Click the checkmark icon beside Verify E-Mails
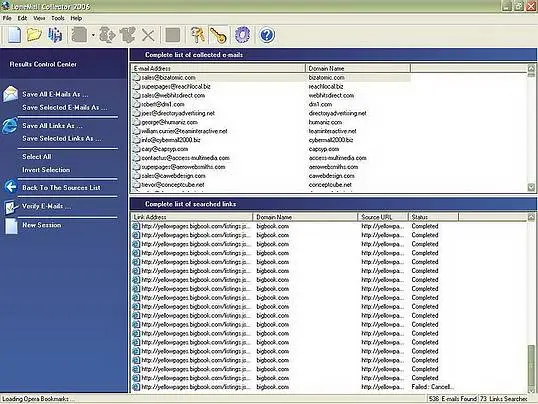 tap(10, 207)
